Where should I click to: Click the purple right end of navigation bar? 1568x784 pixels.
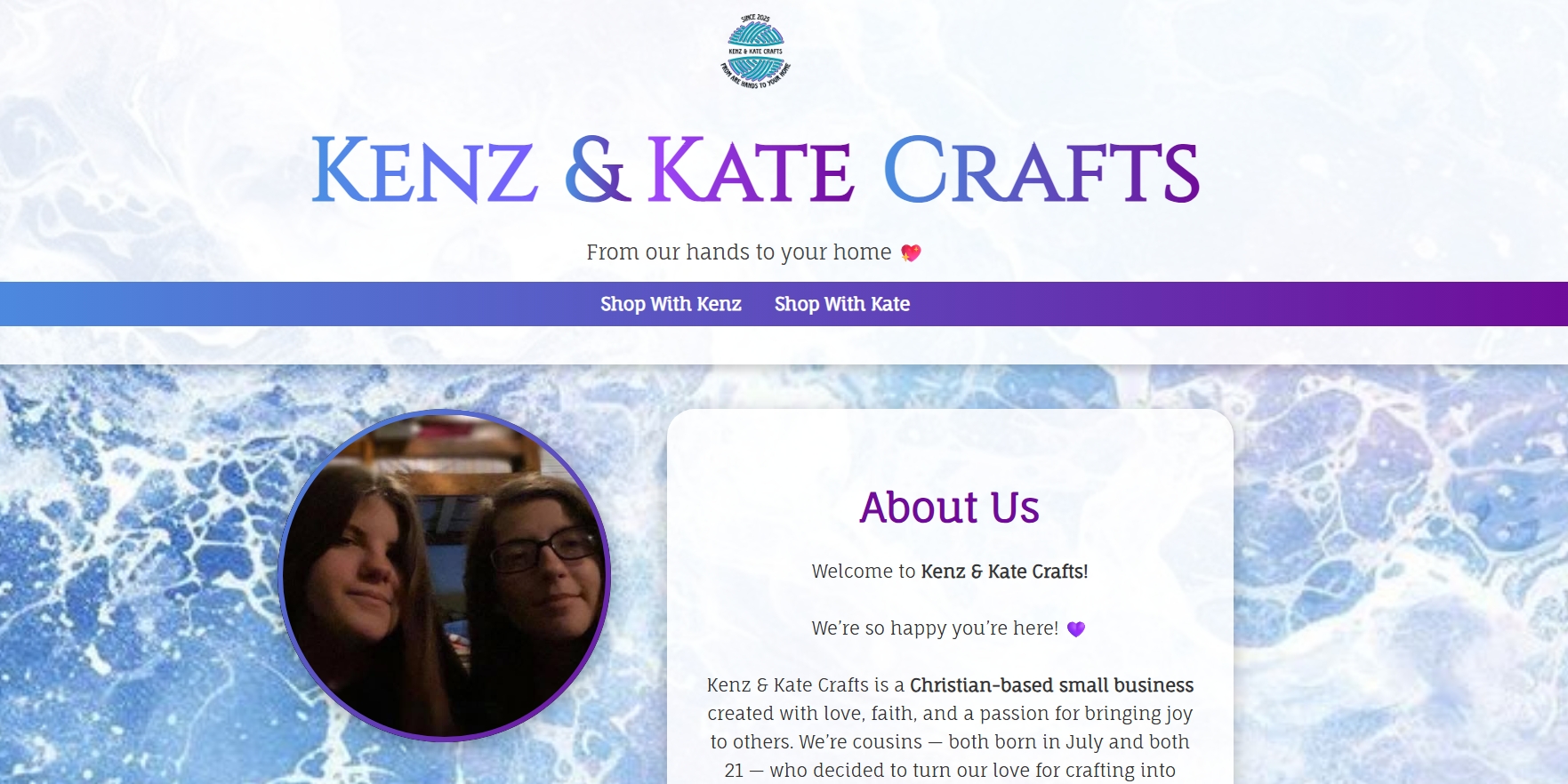click(x=1532, y=304)
